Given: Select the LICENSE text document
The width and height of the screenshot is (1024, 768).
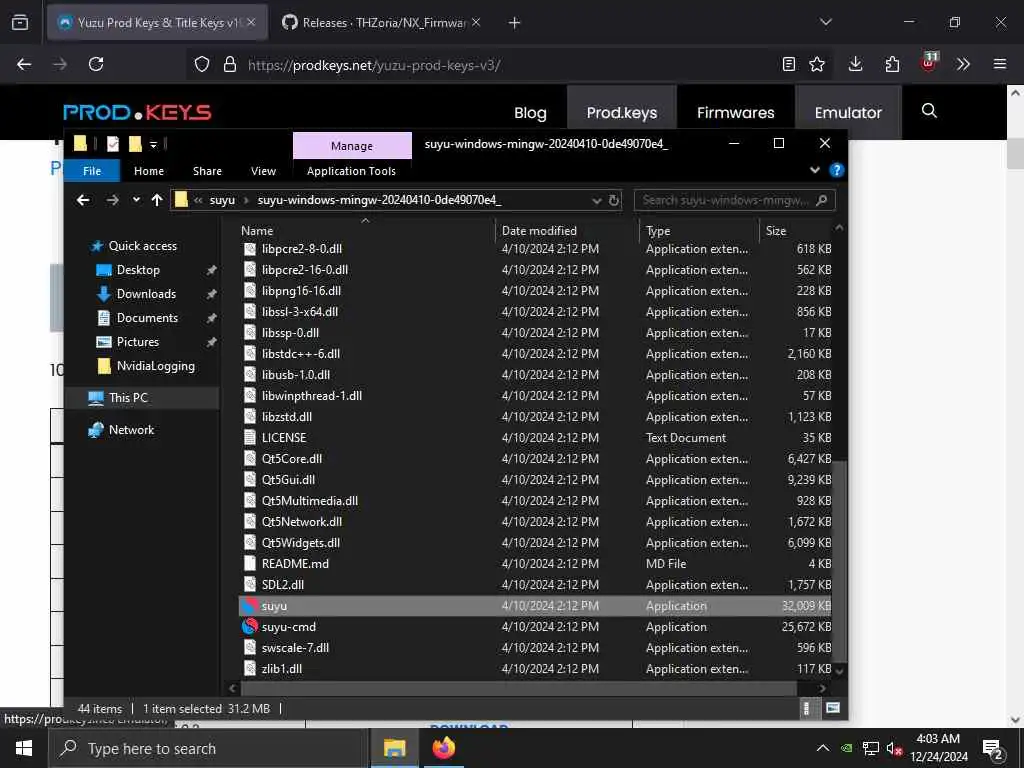Looking at the screenshot, I should pyautogui.click(x=536, y=438).
